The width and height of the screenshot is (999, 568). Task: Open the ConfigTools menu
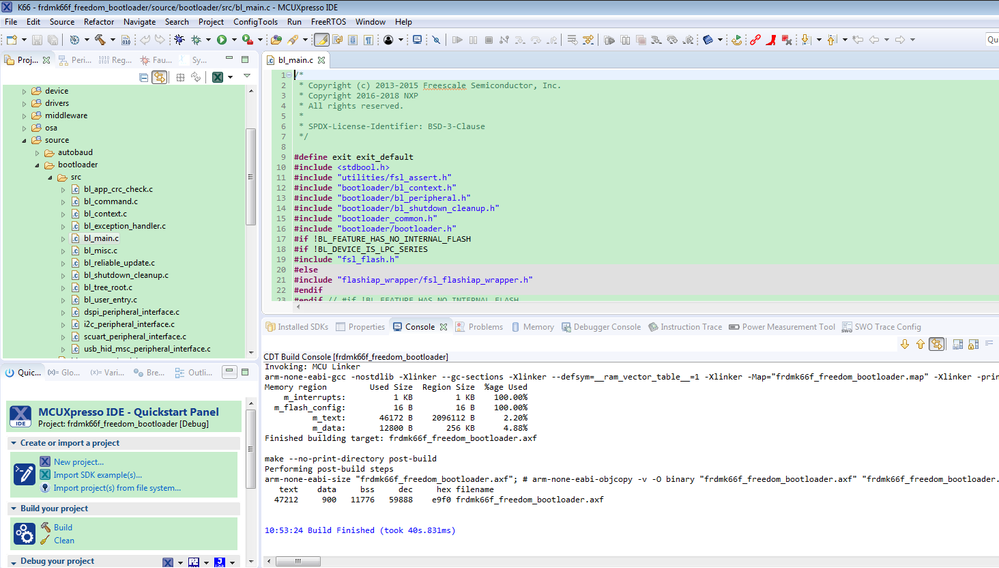coord(256,21)
